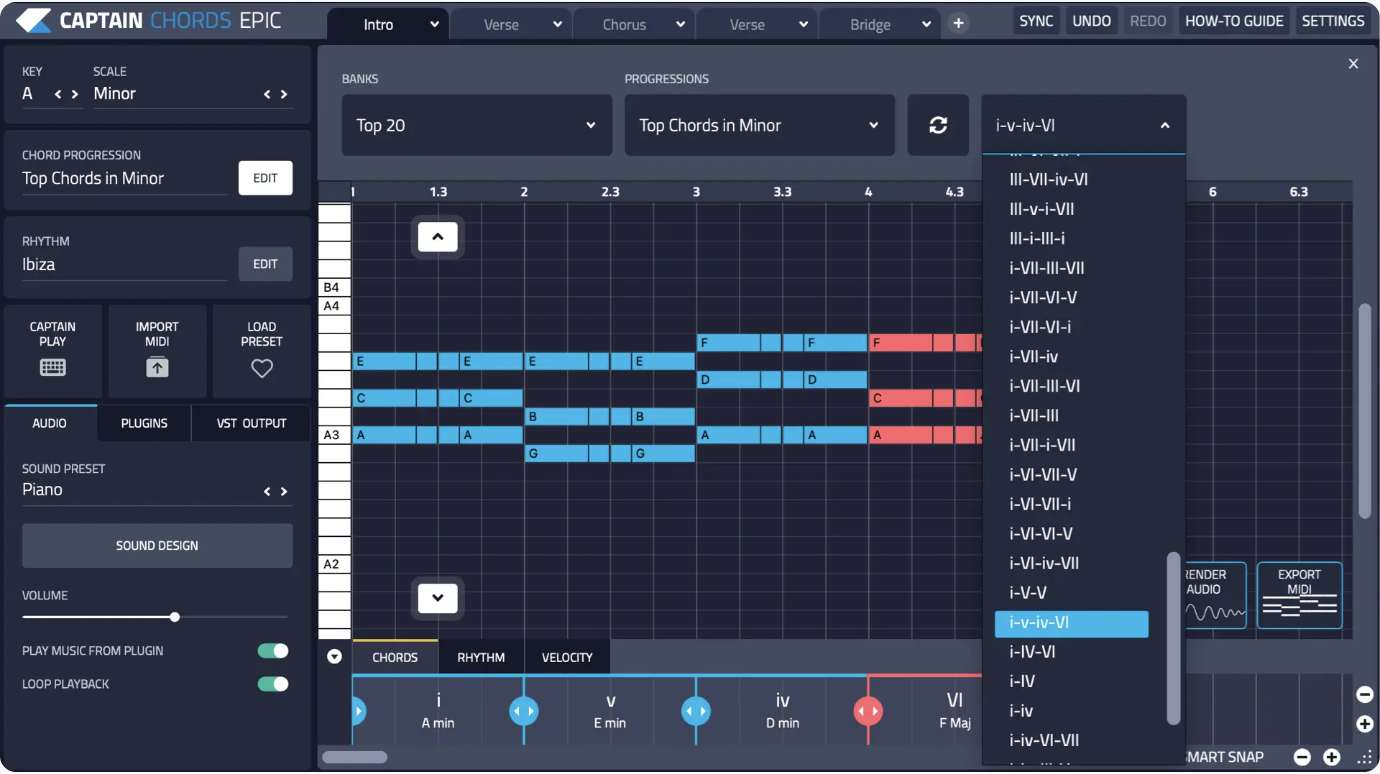Shift notes down an octave arrow
Screen dimensions: 1380x774
(437, 598)
